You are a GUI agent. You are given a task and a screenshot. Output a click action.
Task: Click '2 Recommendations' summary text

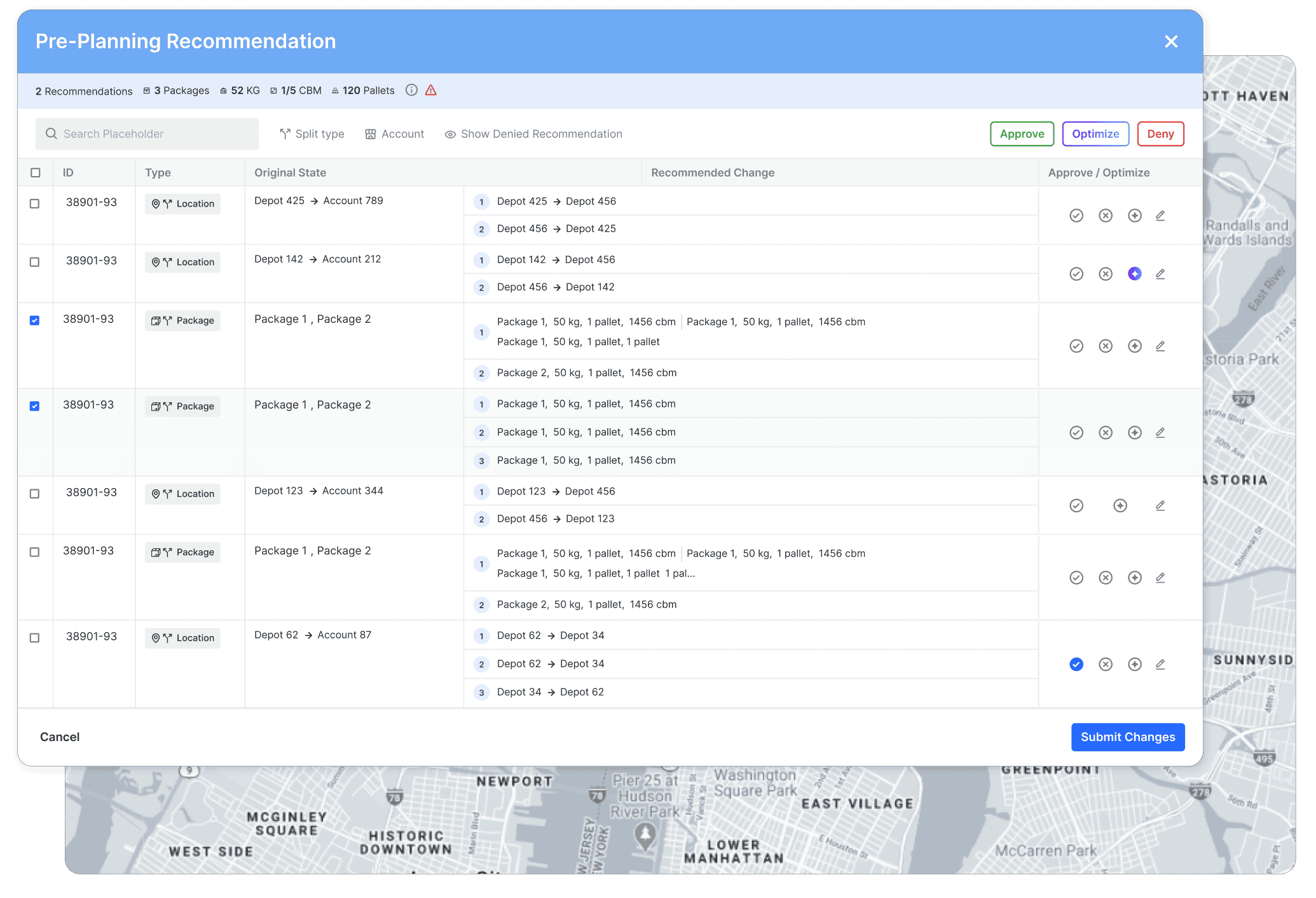[x=84, y=92]
